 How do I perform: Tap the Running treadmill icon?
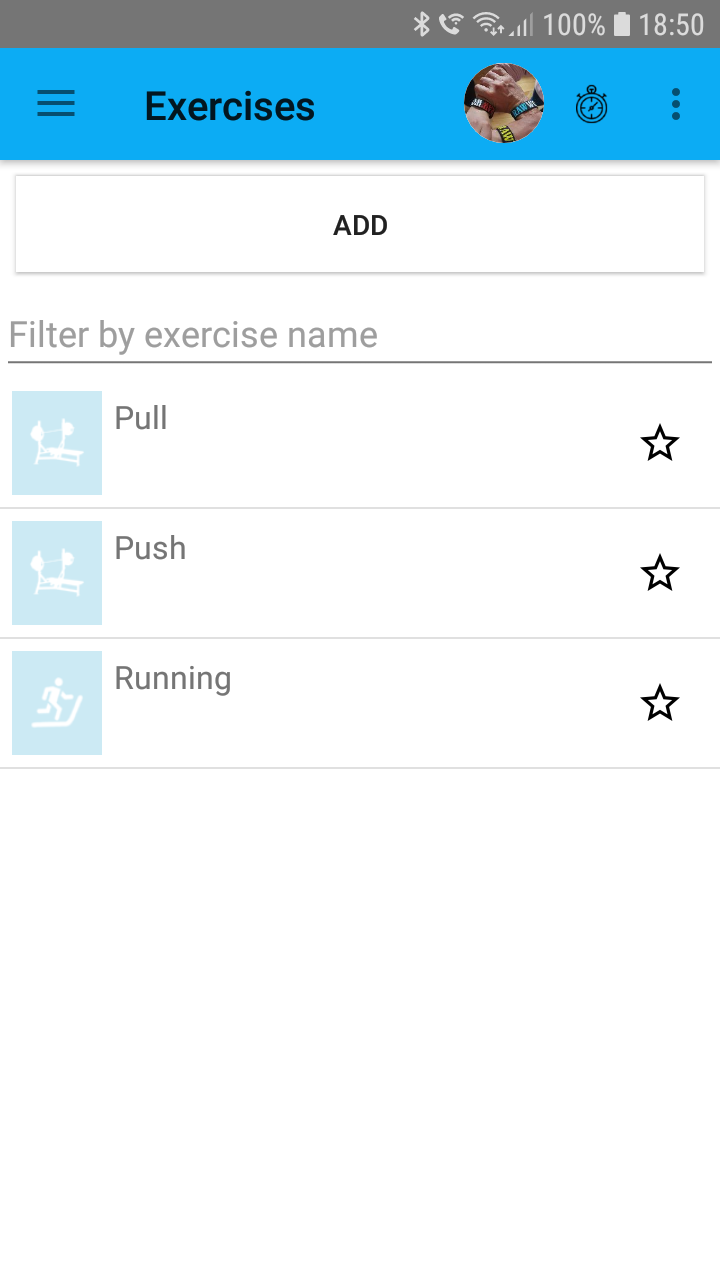click(57, 703)
